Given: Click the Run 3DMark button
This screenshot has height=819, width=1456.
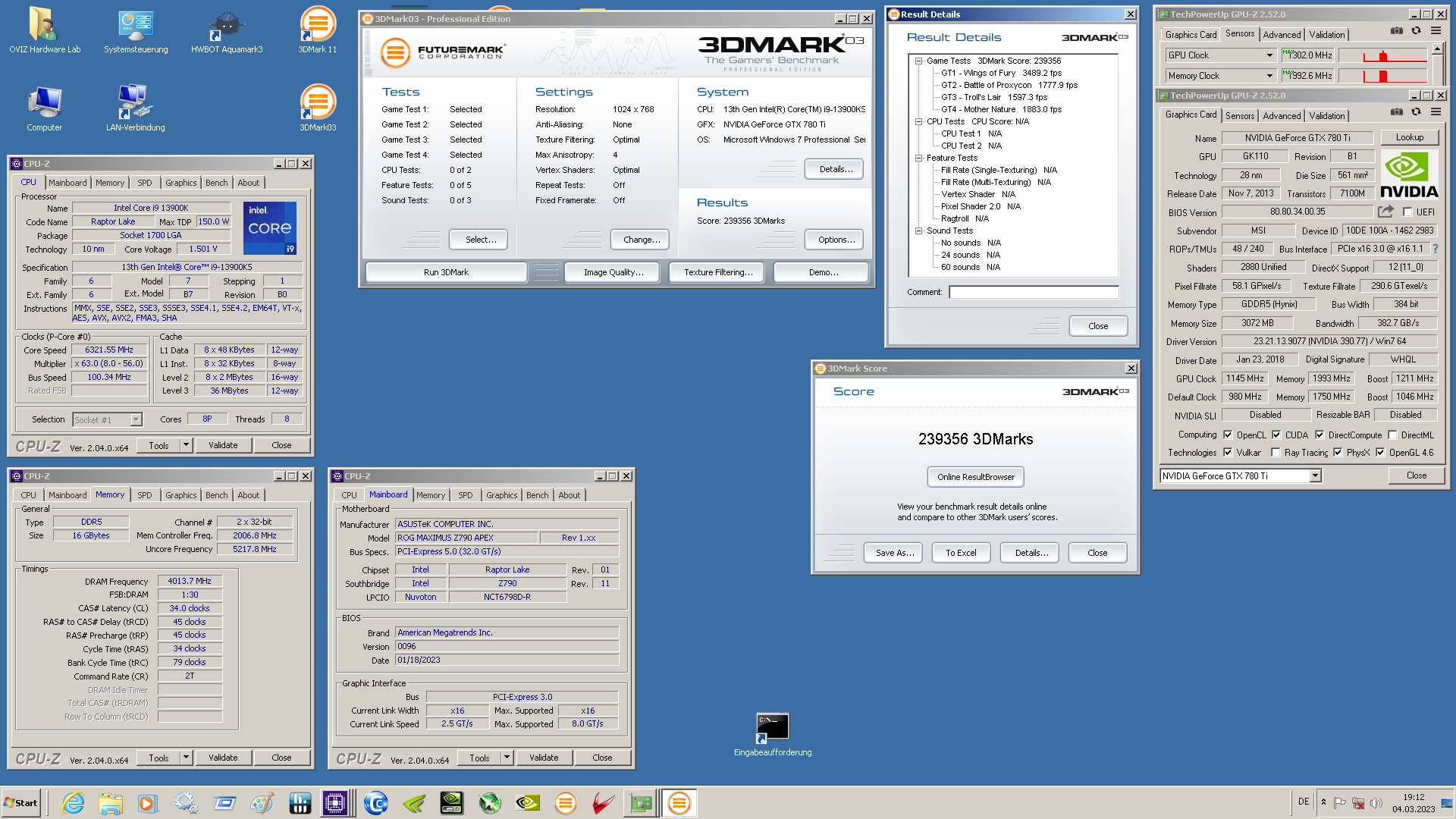Looking at the screenshot, I should coord(446,272).
